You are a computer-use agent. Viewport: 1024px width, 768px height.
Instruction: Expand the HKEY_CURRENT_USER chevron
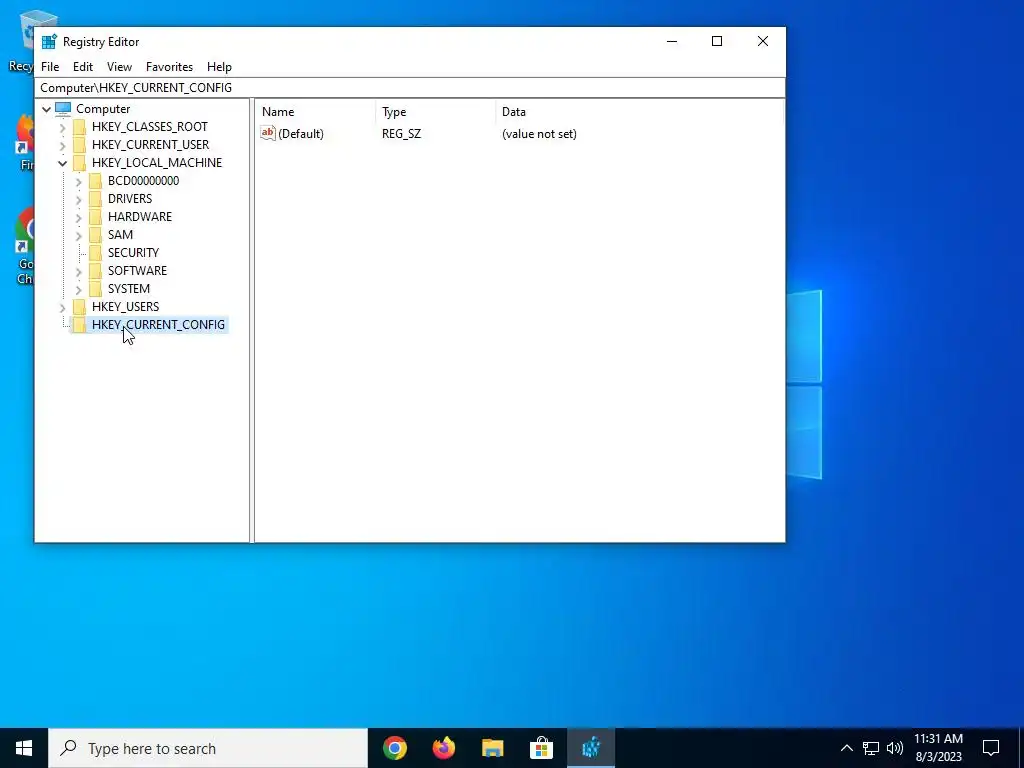point(63,145)
